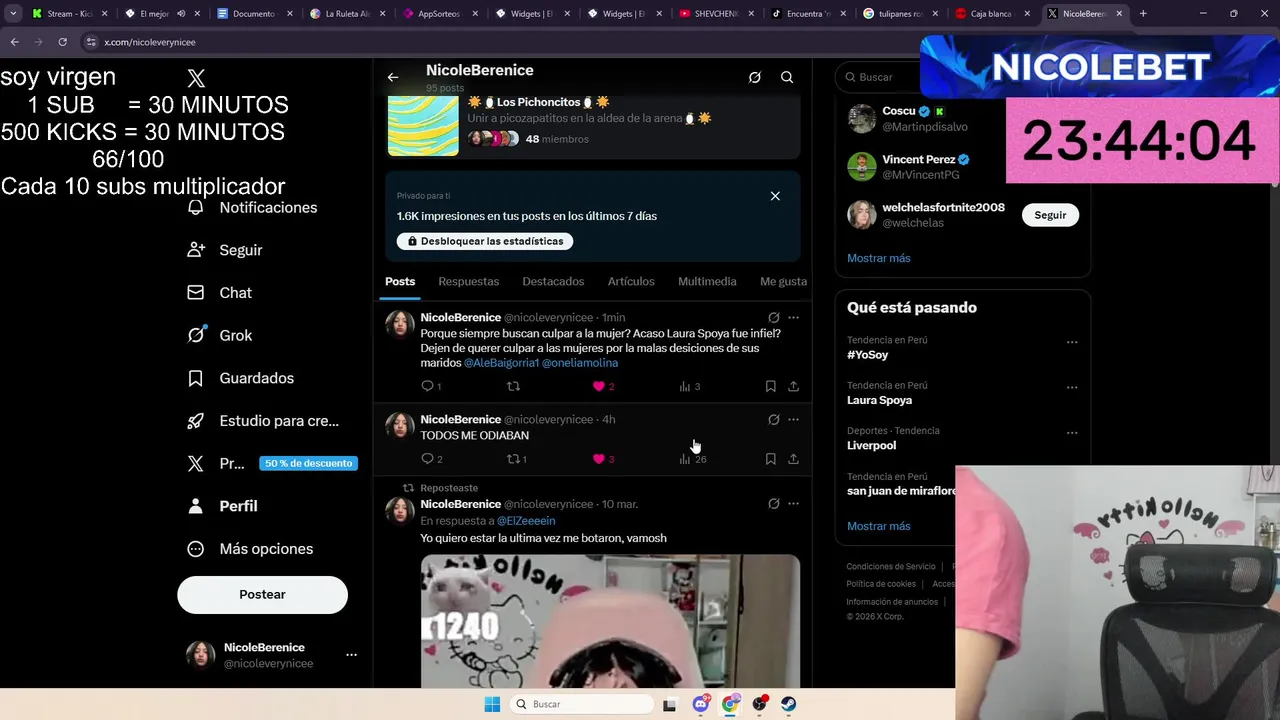This screenshot has width=1280, height=720.
Task: Follow welchelasfortnite2008 with Seguir button
Action: point(1050,215)
